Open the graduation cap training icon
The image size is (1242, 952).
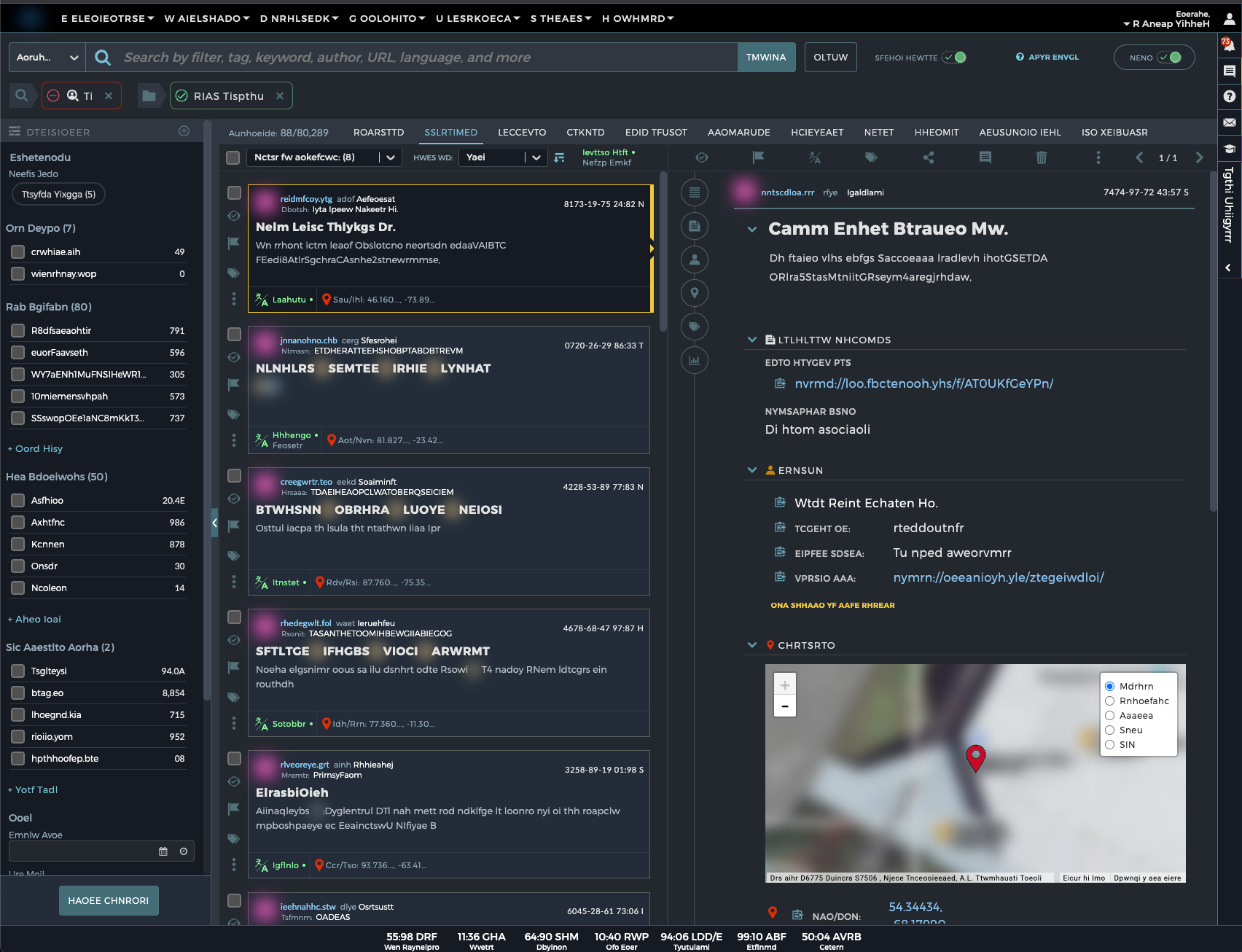(1229, 149)
